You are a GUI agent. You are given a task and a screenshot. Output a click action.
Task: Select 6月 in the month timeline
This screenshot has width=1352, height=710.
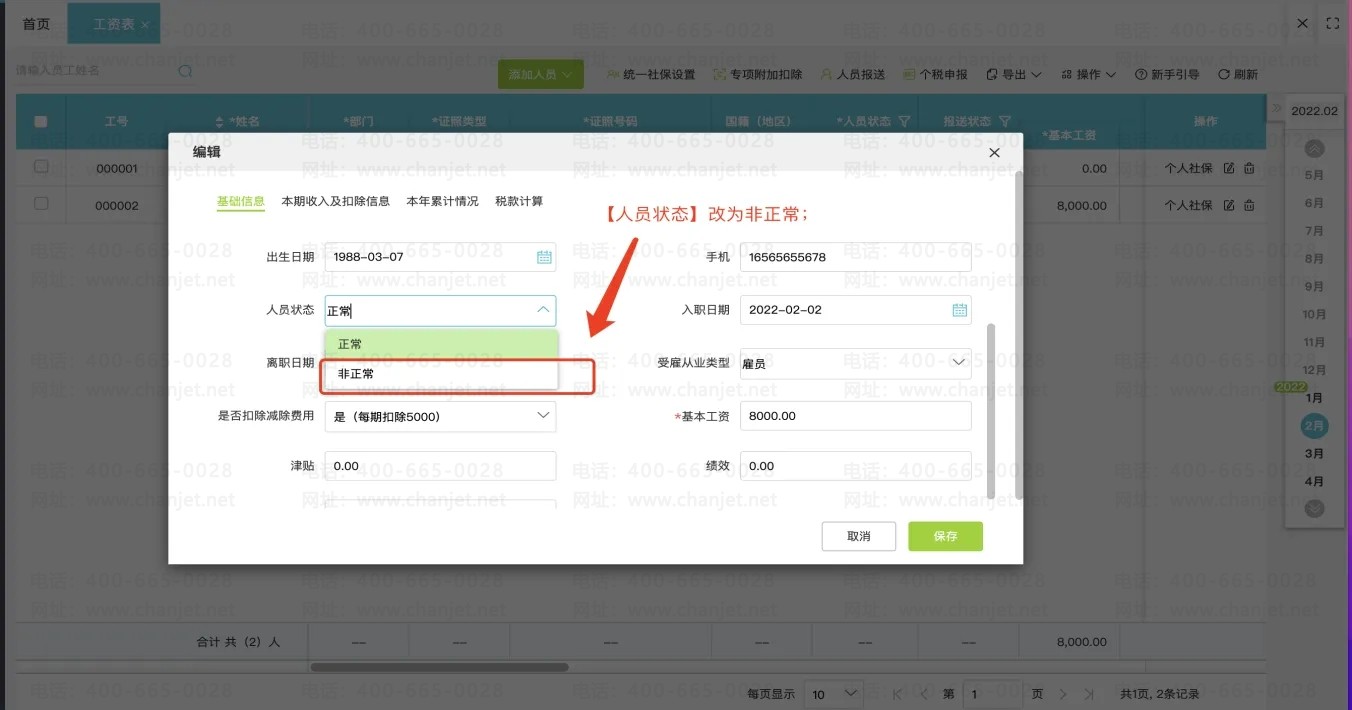(1315, 203)
